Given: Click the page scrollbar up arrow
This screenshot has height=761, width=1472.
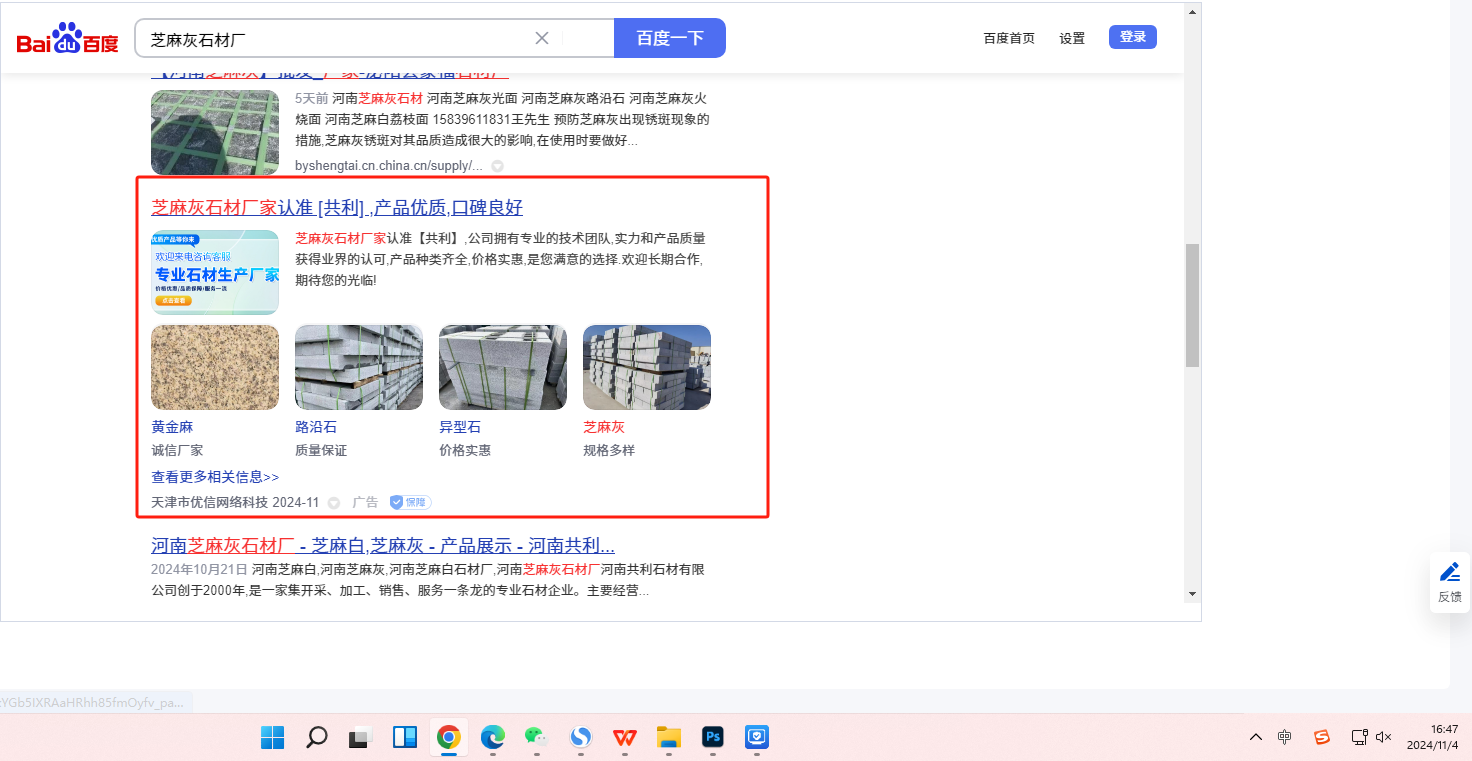Looking at the screenshot, I should 1192,12.
